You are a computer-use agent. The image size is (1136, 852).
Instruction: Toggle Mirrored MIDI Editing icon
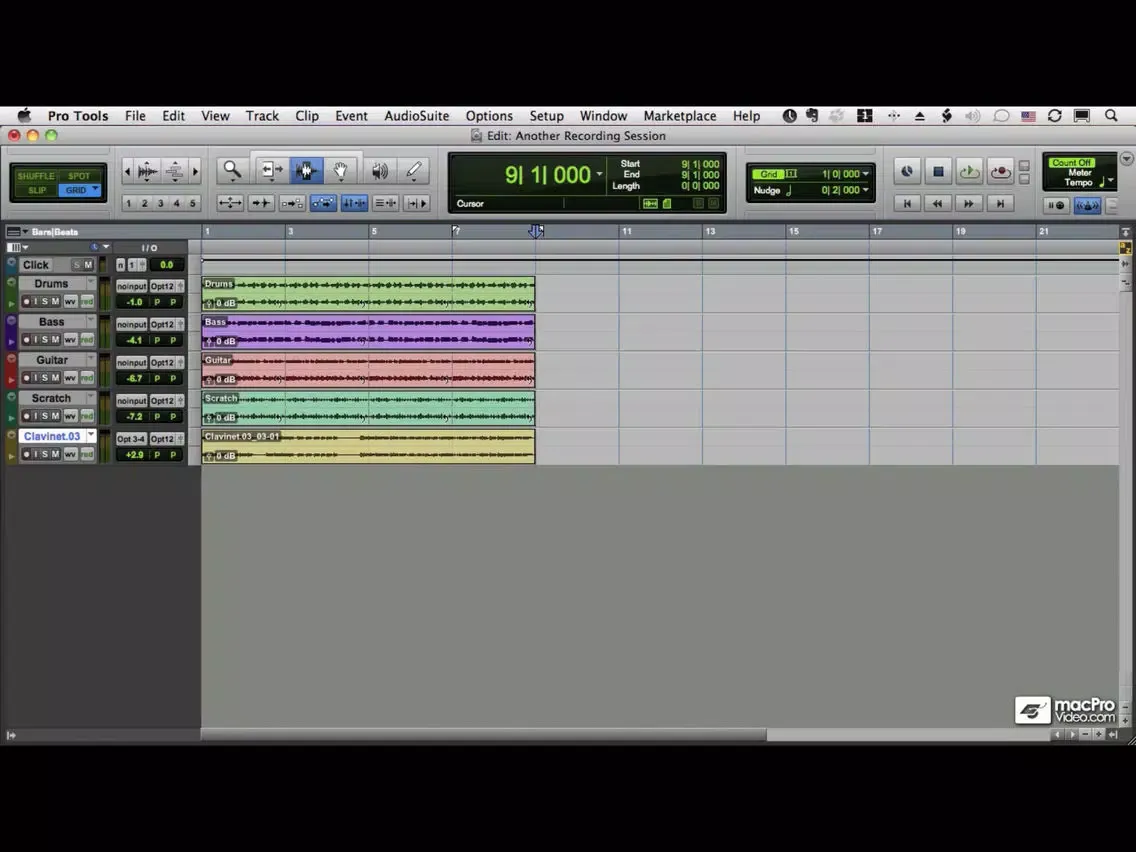[x=292, y=204]
